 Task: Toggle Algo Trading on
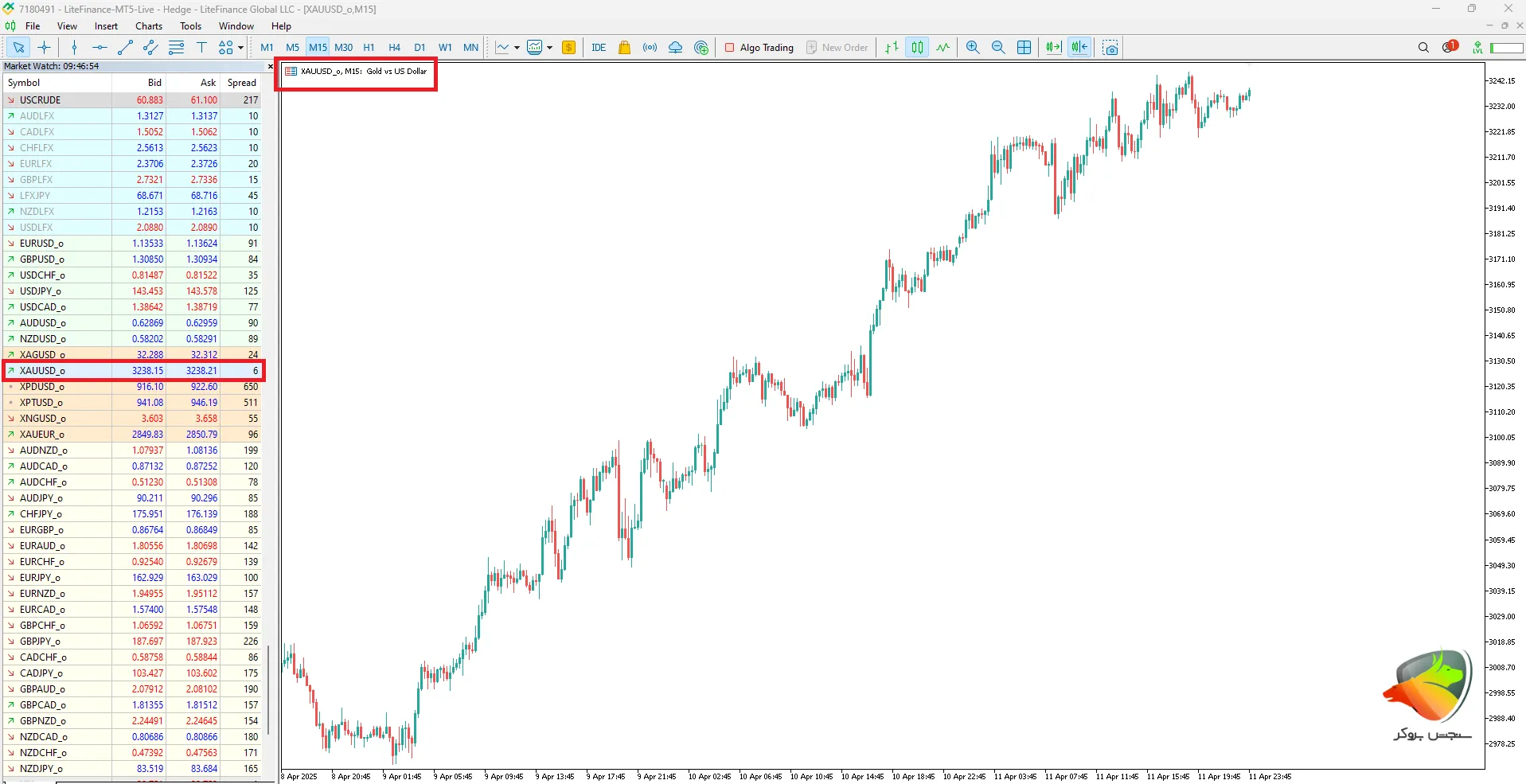pyautogui.click(x=759, y=48)
